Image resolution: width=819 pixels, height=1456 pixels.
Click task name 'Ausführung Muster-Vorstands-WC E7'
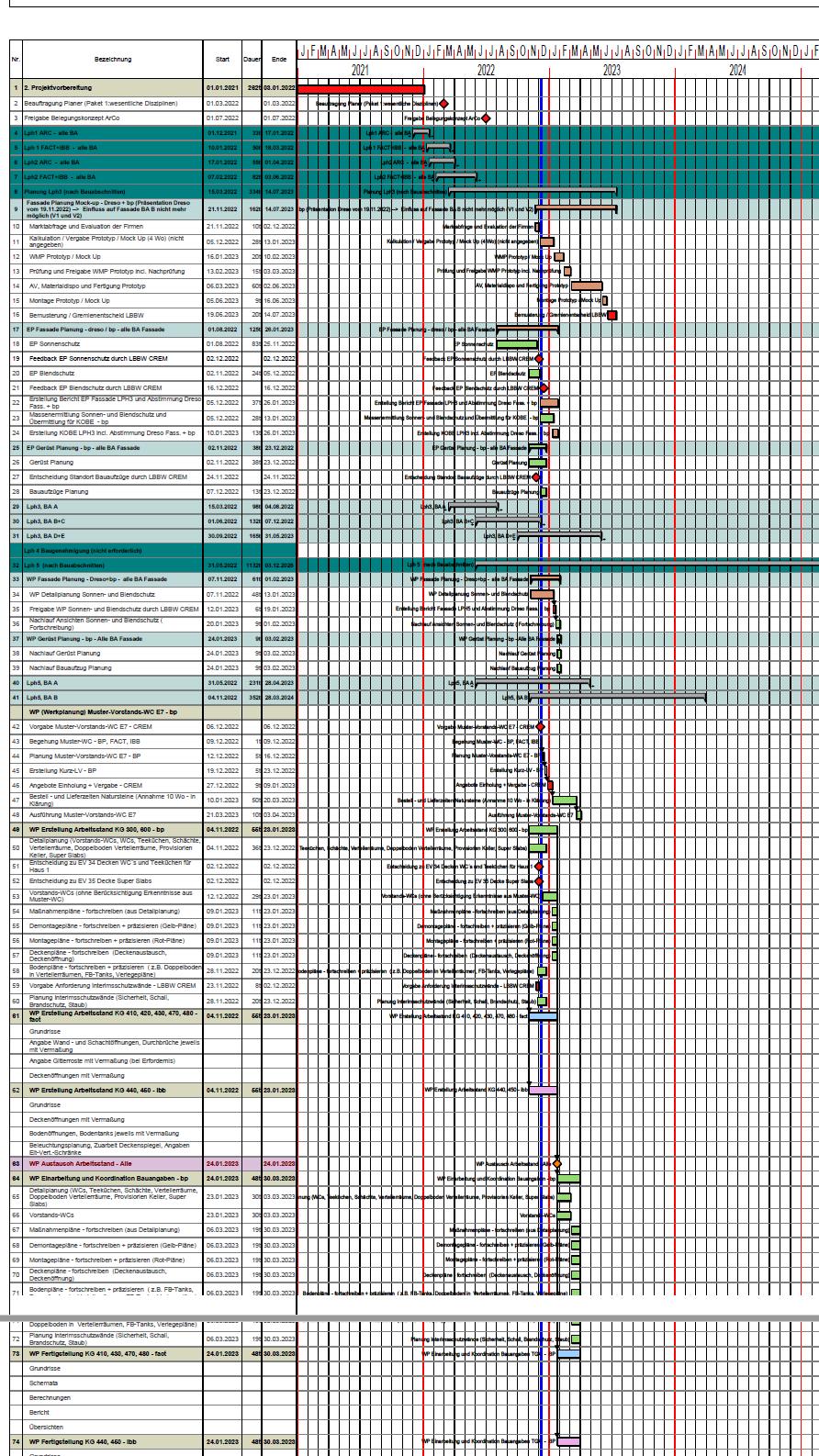pyautogui.click(x=83, y=814)
